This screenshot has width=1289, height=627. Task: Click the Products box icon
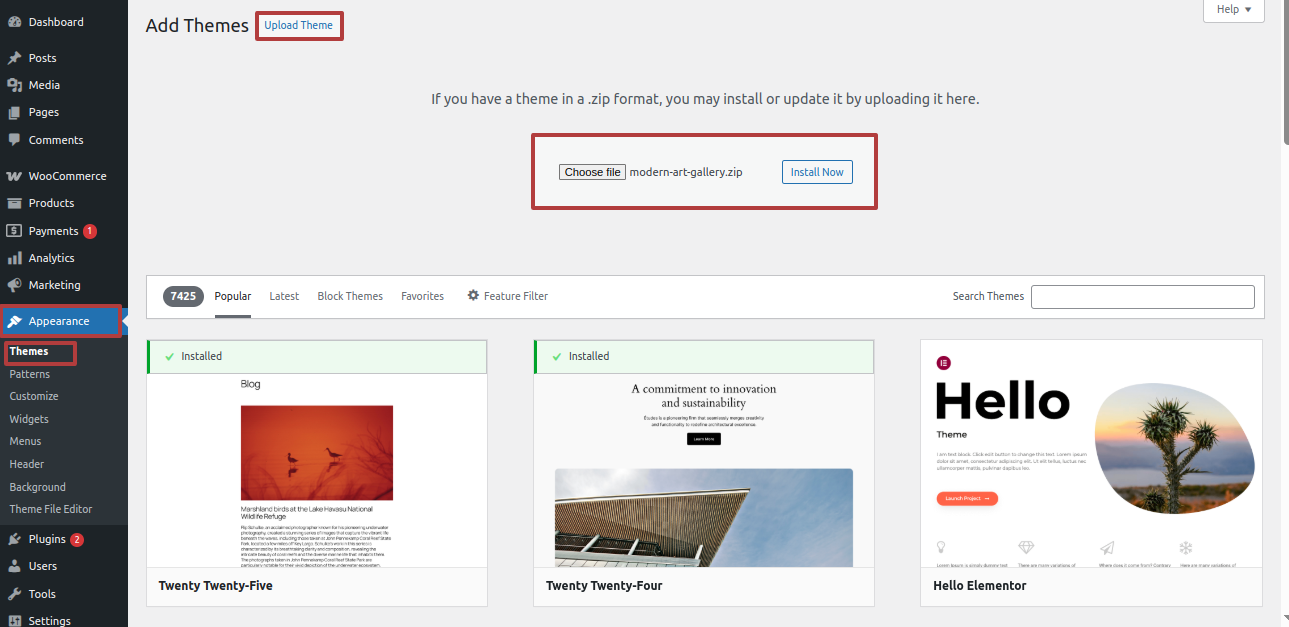15,203
